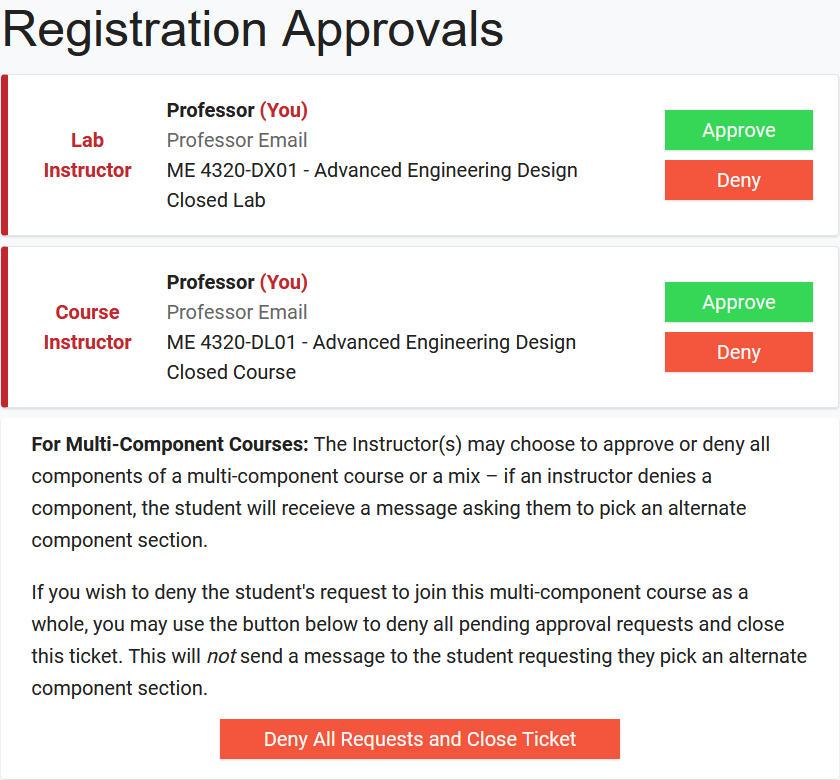The width and height of the screenshot is (840, 780).
Task: Approve the Lab Instructor request
Action: [738, 131]
